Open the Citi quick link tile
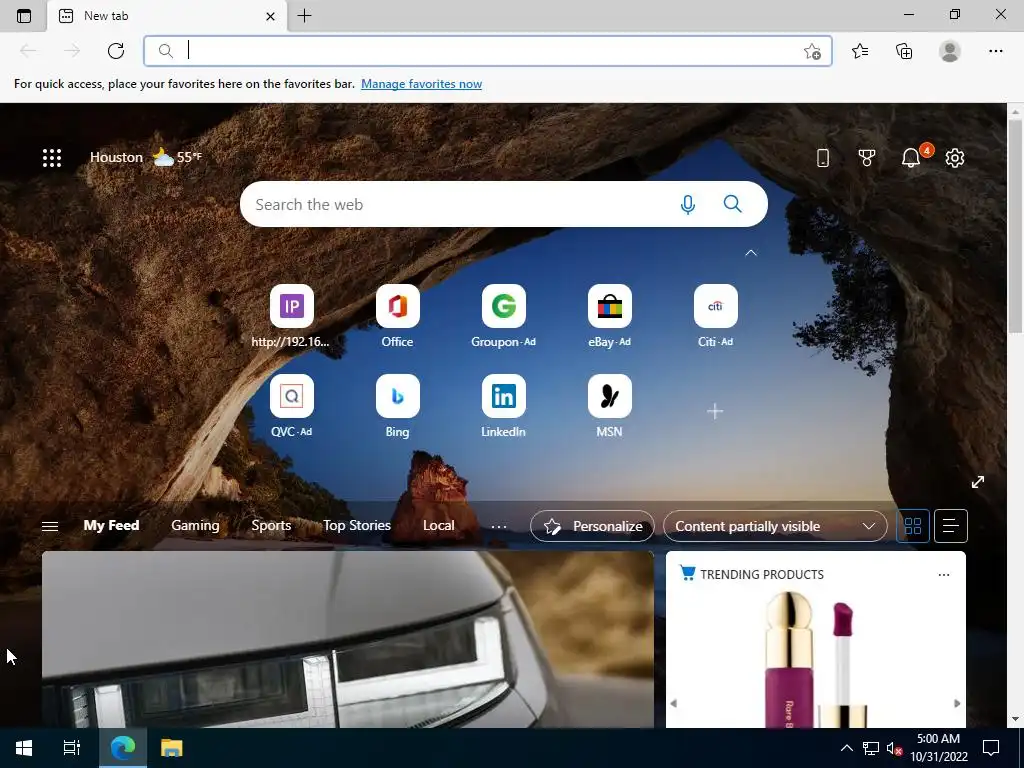Image resolution: width=1024 pixels, height=768 pixels. click(715, 317)
